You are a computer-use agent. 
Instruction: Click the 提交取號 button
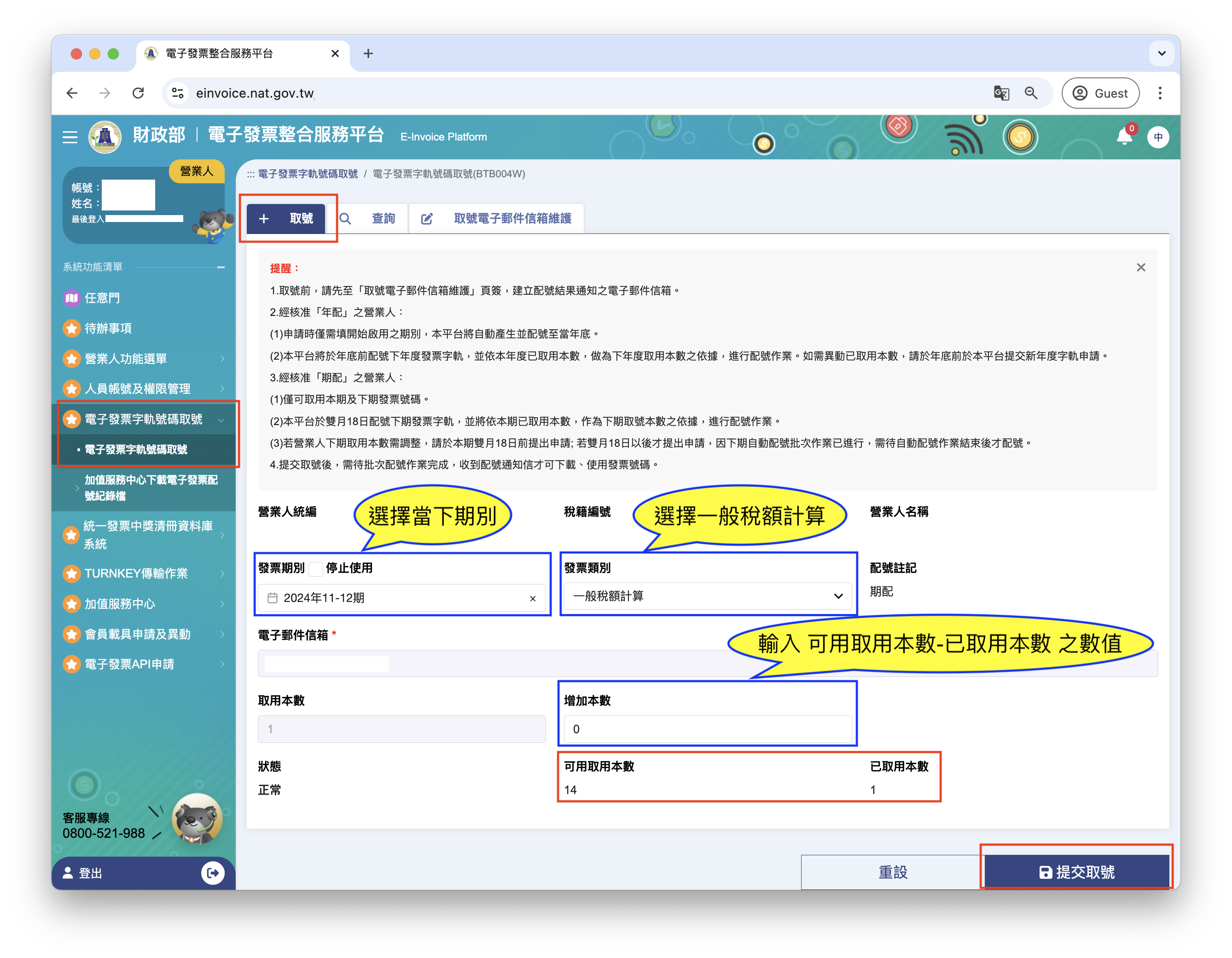pyautogui.click(x=1076, y=872)
